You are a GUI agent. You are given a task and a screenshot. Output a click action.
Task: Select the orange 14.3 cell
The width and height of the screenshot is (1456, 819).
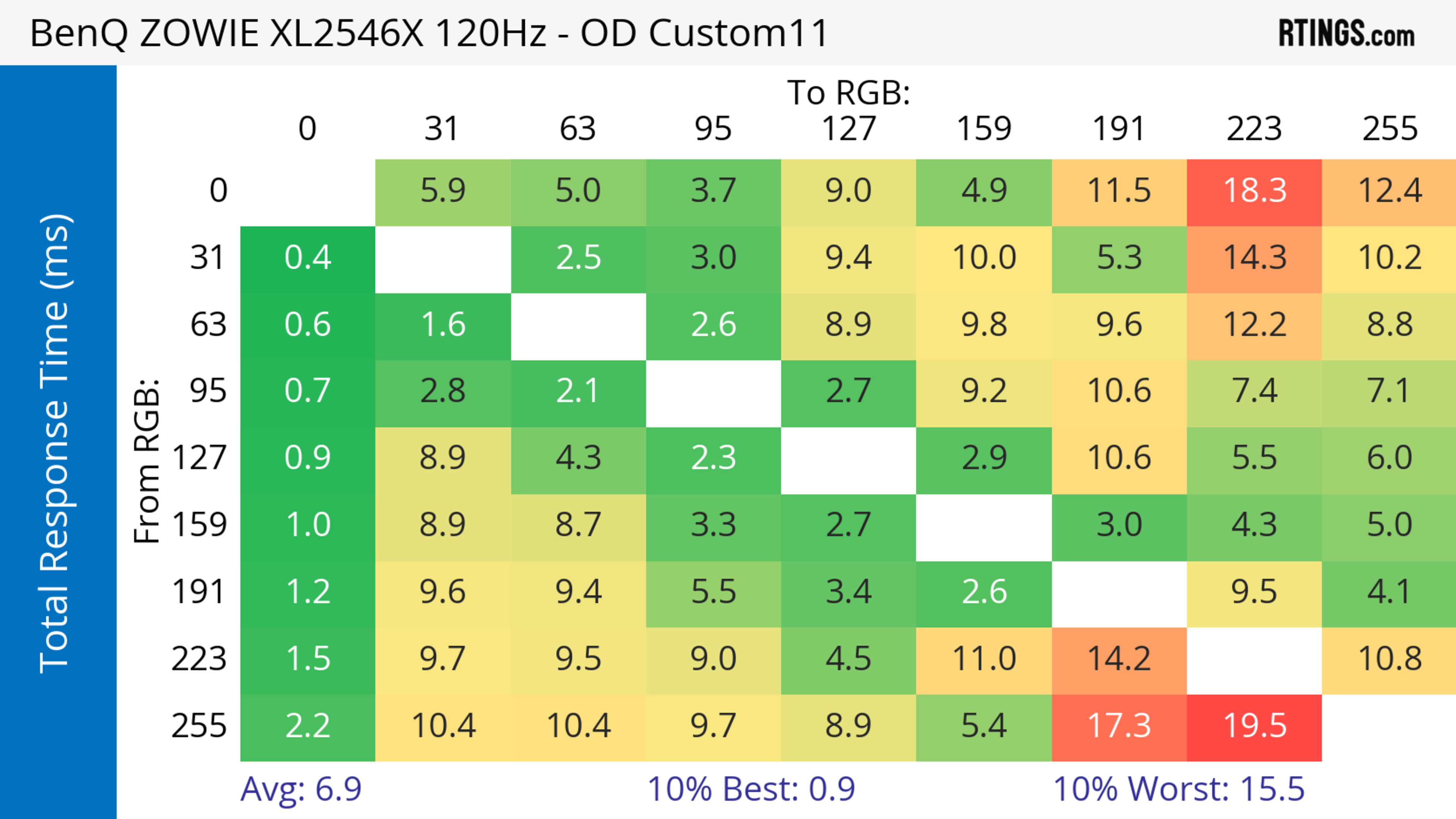point(1254,259)
